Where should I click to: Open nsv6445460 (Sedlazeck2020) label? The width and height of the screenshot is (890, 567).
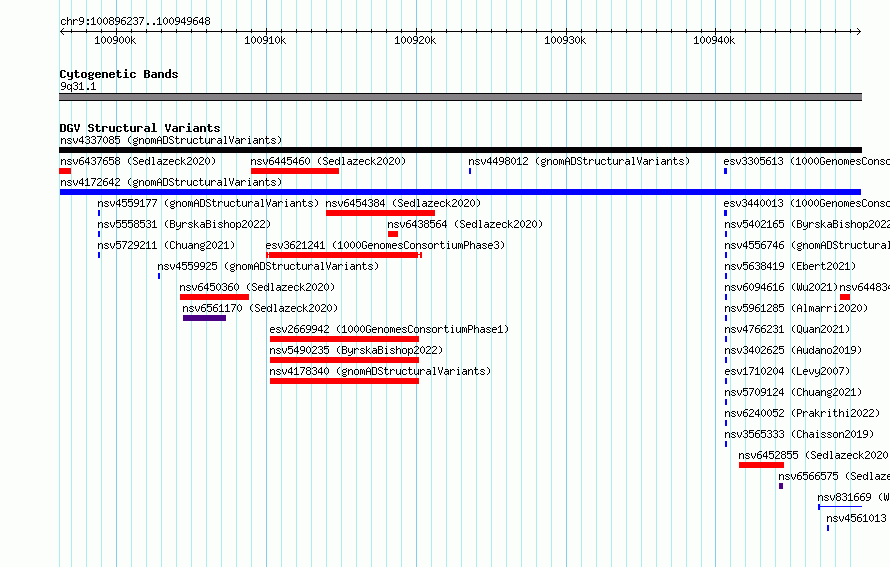coord(328,161)
